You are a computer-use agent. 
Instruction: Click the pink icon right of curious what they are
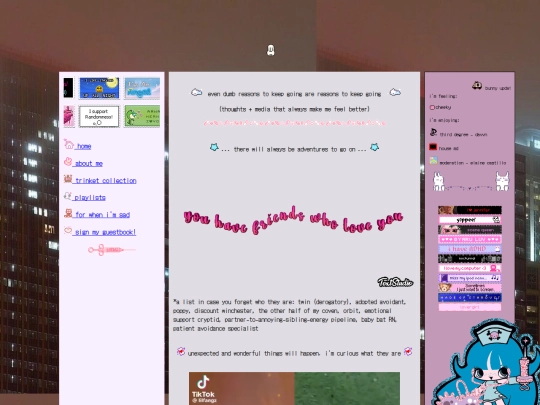click(408, 352)
